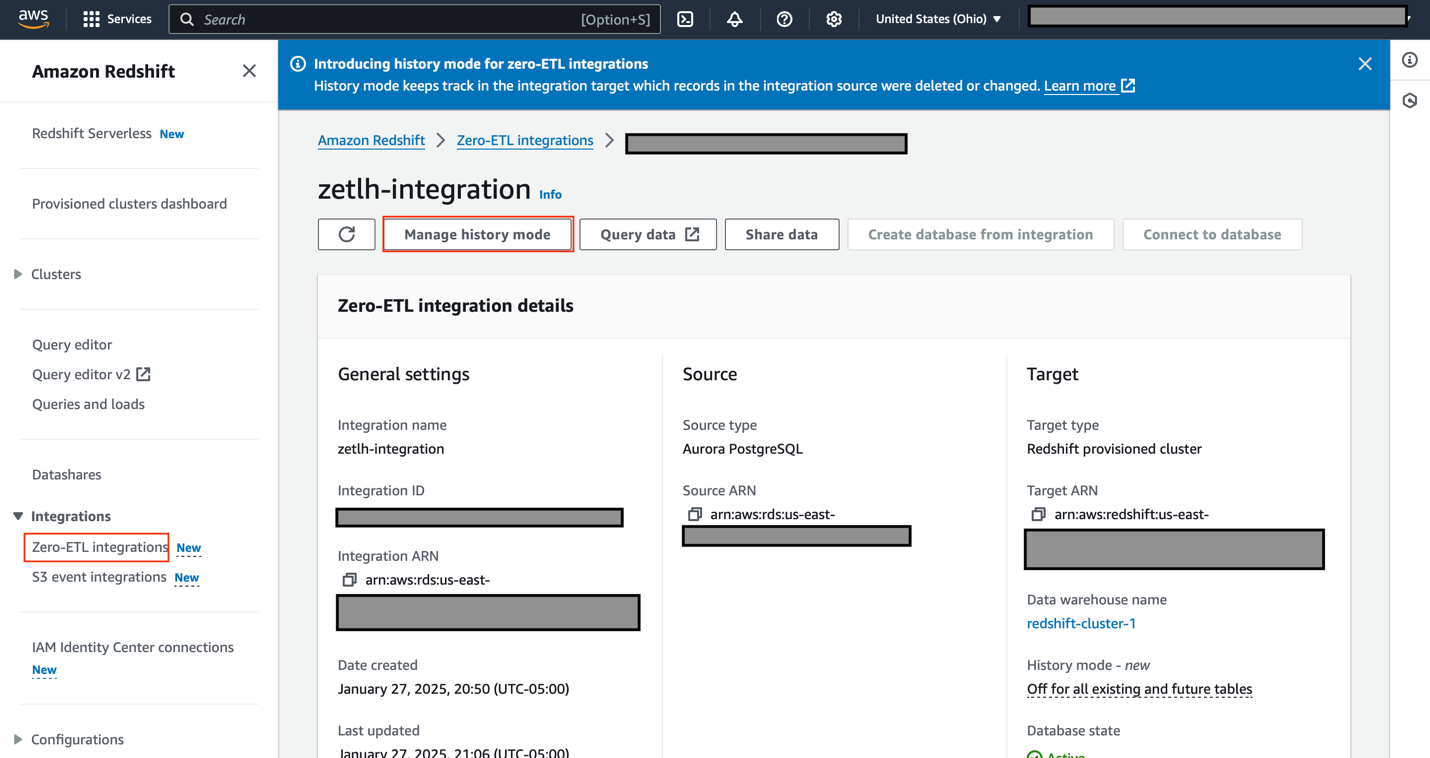Open the Services grid menu

117,19
